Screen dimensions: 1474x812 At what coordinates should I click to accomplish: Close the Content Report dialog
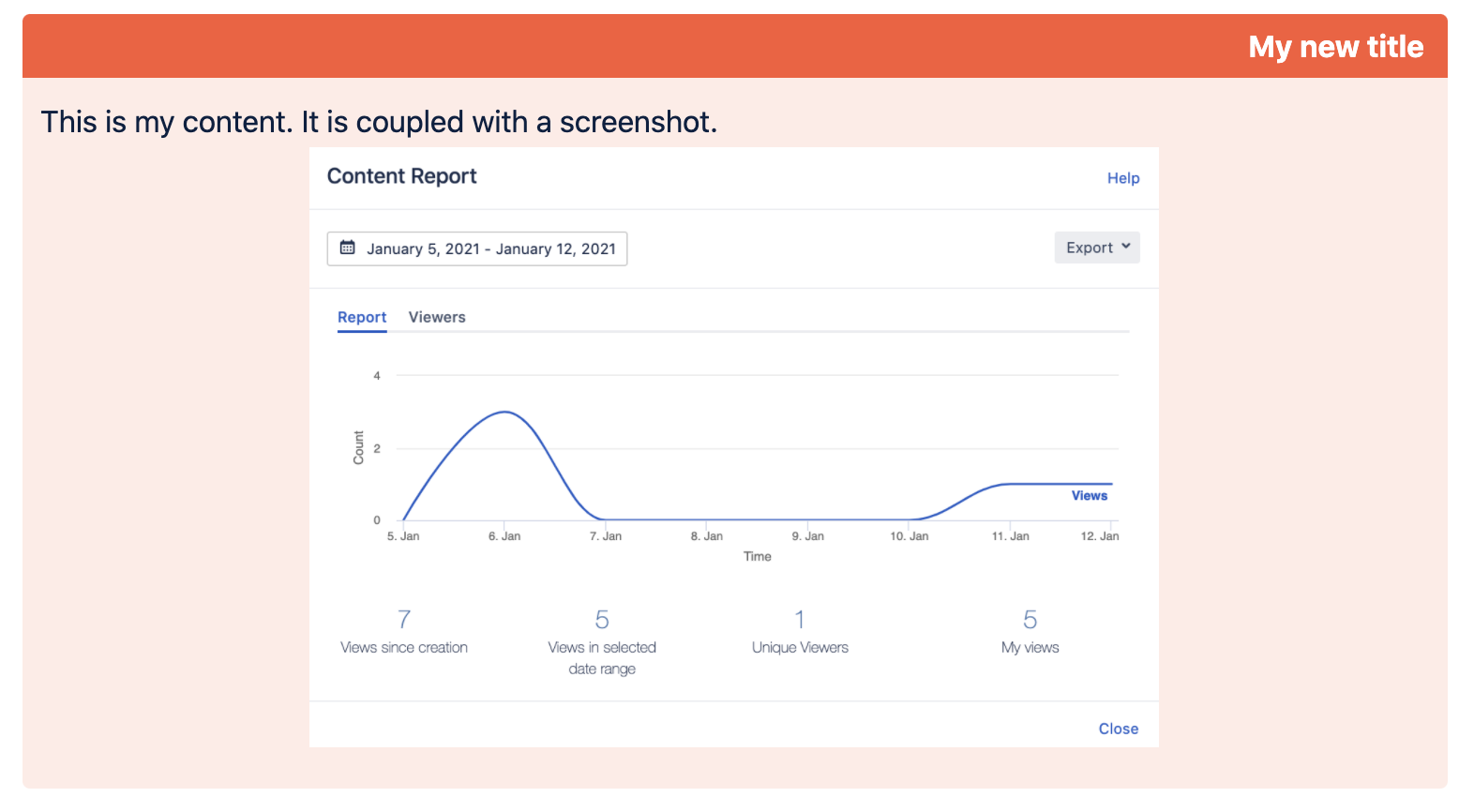coord(1118,729)
